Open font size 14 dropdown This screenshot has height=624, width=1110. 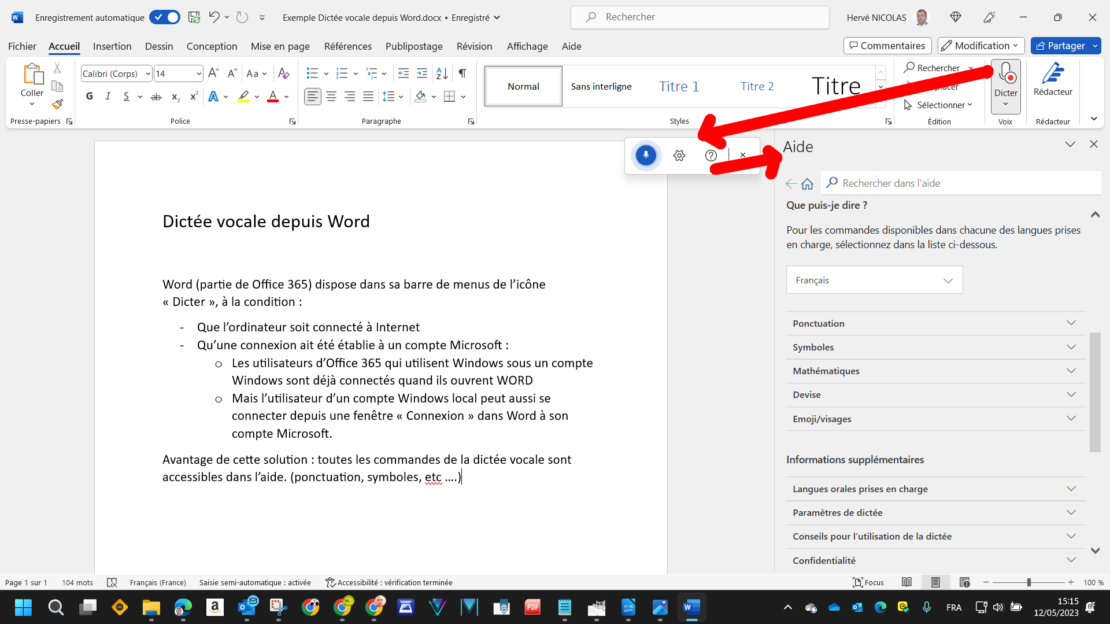point(198,74)
